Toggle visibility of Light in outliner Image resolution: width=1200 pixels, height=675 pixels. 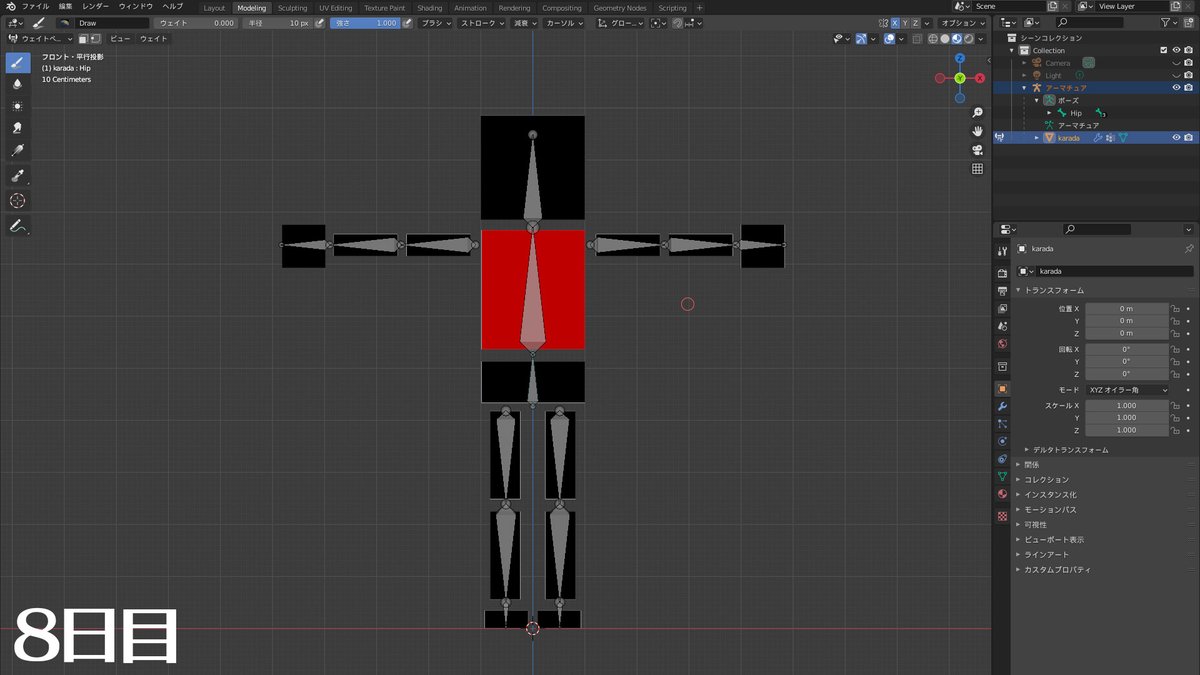[x=1176, y=75]
